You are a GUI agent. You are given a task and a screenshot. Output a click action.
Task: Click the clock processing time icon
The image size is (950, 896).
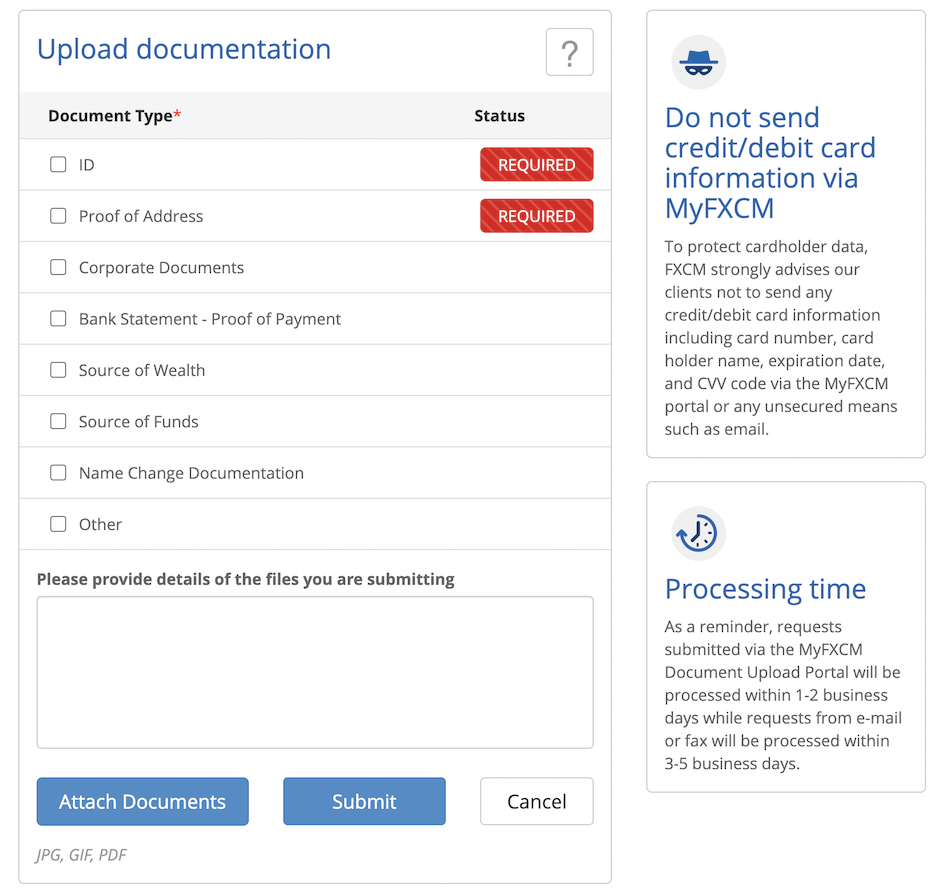tap(697, 533)
